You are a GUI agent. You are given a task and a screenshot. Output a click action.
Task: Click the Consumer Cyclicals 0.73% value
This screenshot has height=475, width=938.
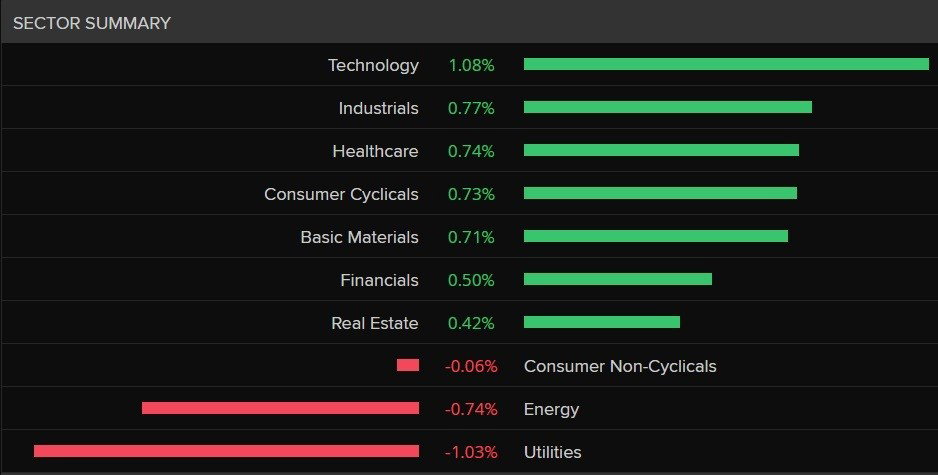pyautogui.click(x=471, y=194)
